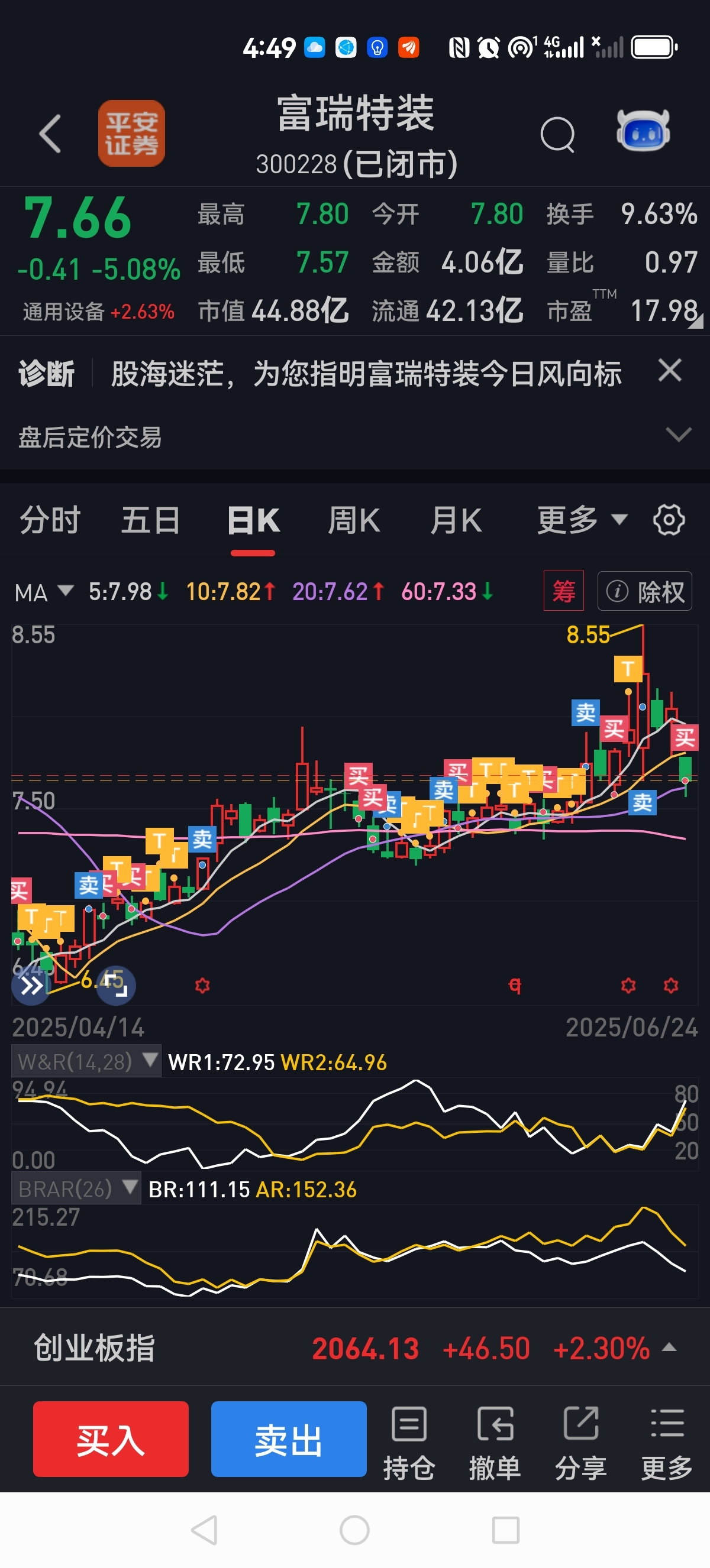710x1568 pixels.
Task: Tap the blue 卖出 button
Action: click(289, 1439)
